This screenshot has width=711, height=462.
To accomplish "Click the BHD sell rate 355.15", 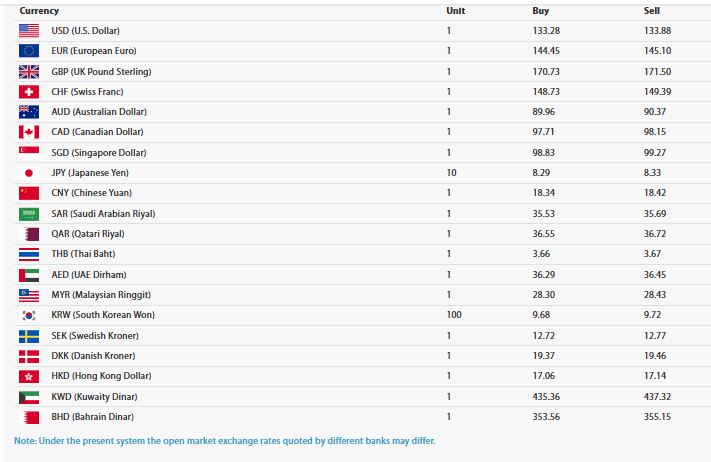I will 657,417.
